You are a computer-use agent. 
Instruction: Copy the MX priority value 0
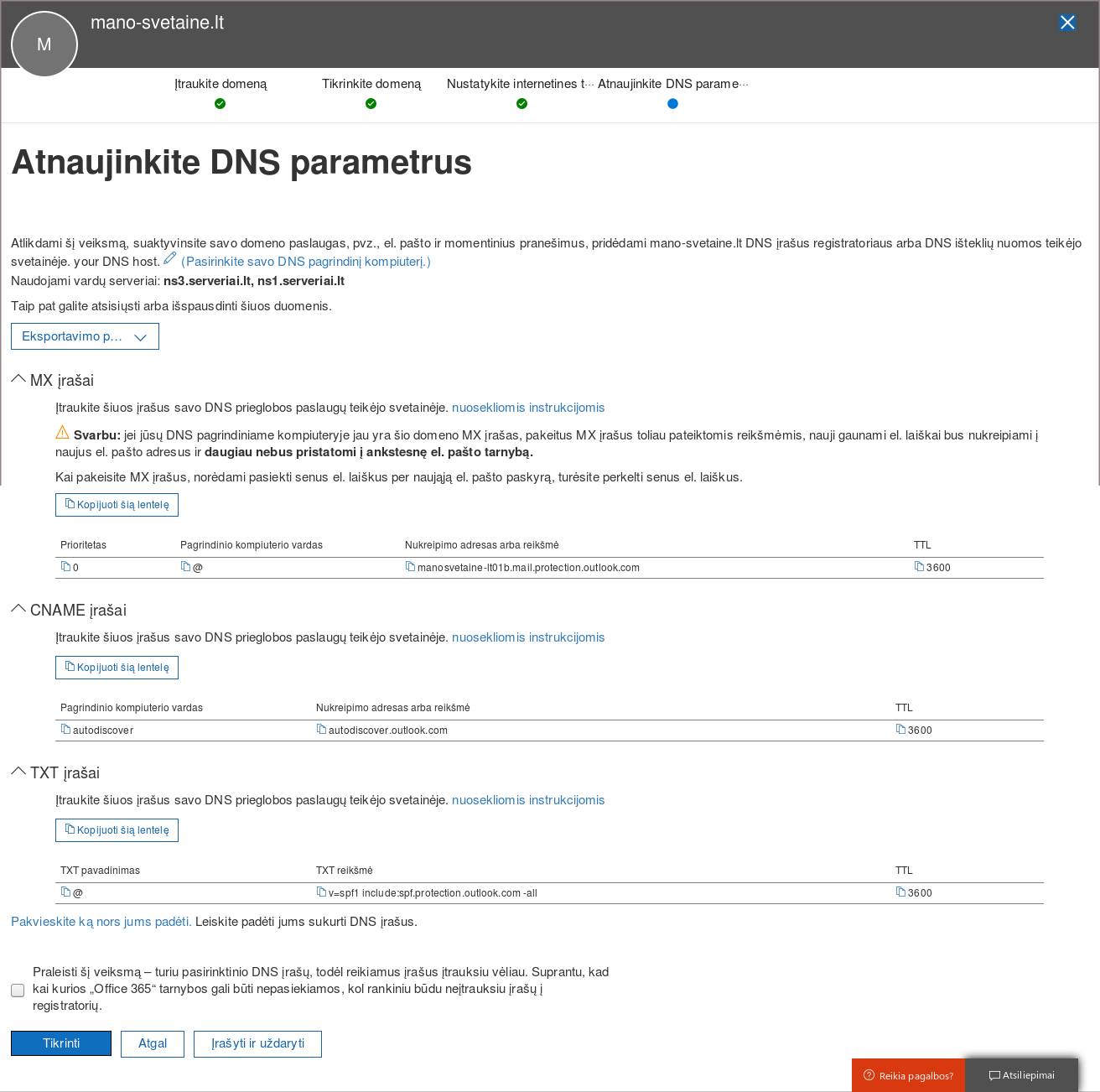(65, 567)
